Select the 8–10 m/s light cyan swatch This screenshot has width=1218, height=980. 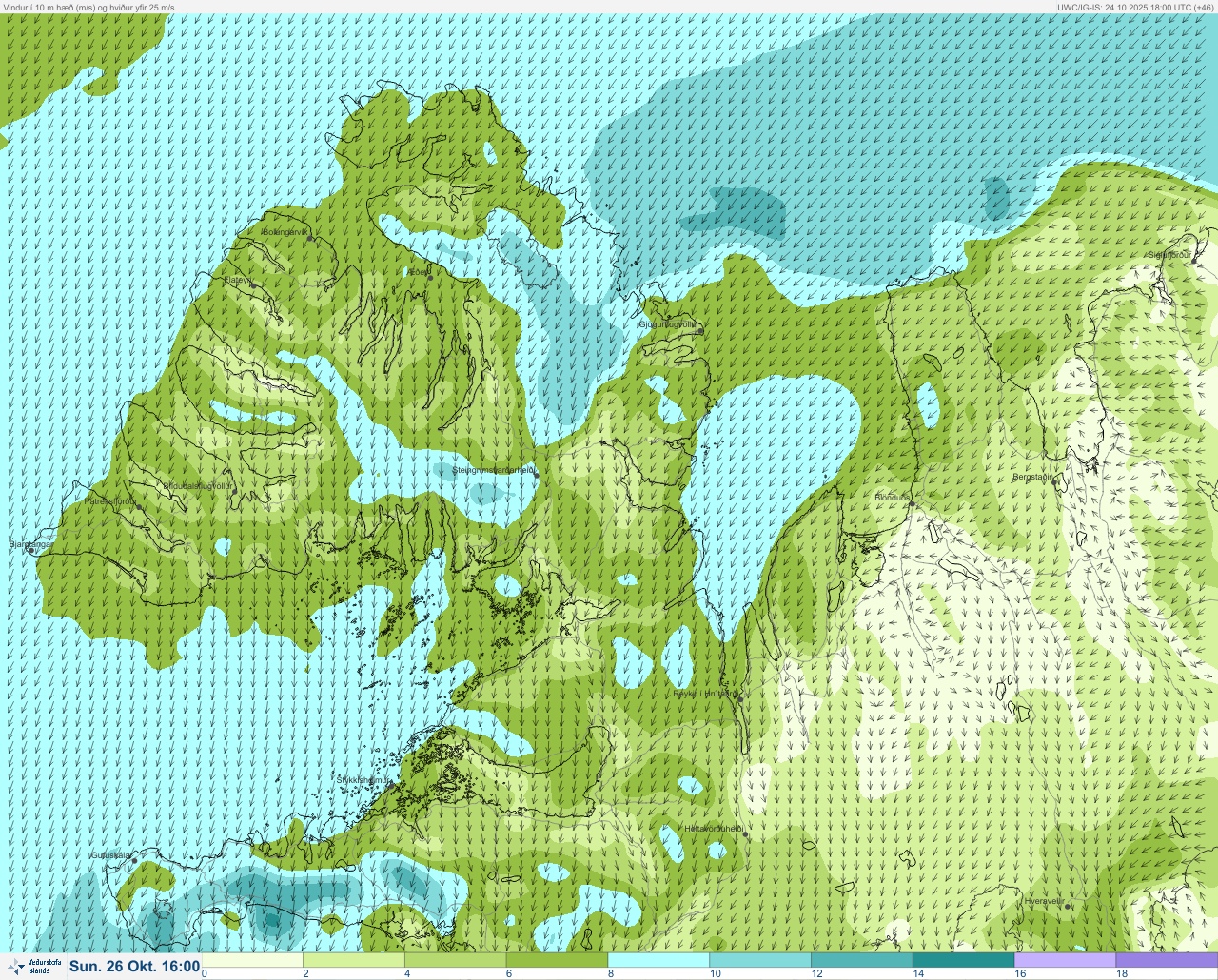click(x=658, y=960)
